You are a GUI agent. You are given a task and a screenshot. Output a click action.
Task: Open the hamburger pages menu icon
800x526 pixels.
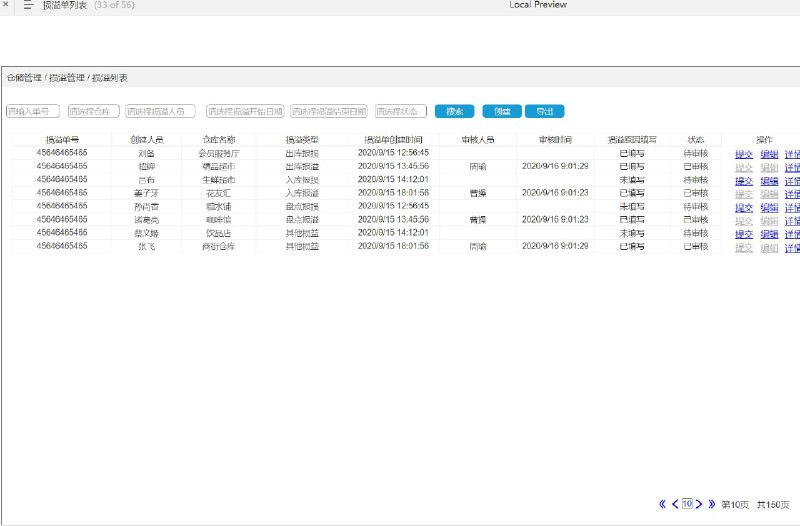tap(29, 5)
